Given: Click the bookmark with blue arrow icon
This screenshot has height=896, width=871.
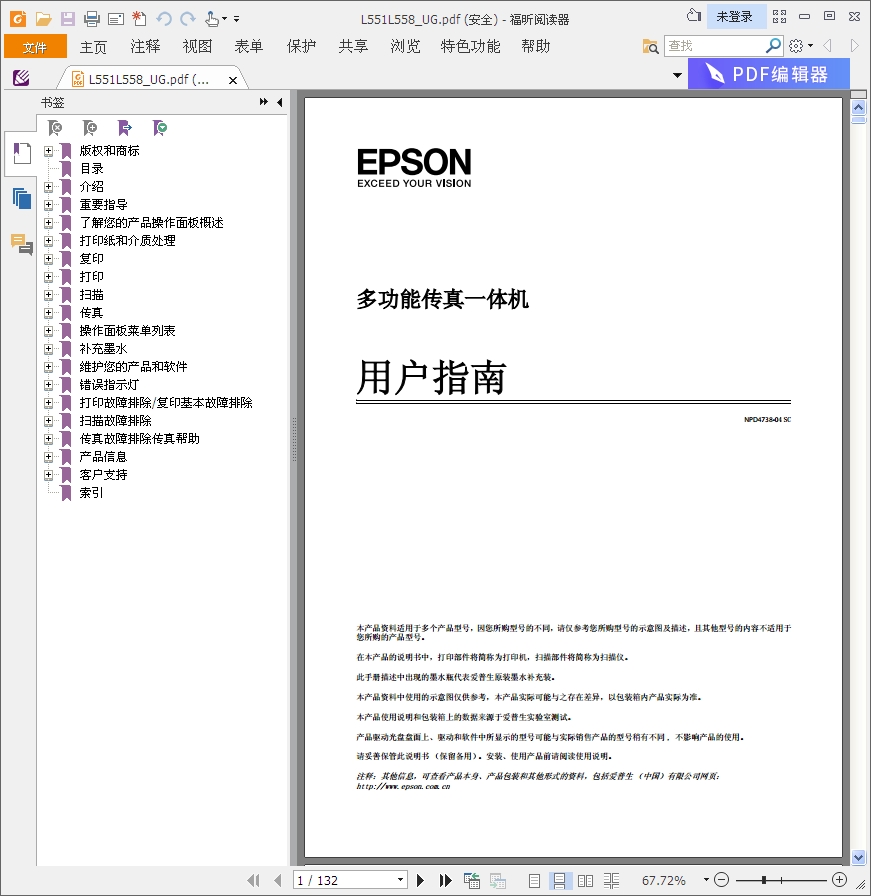Looking at the screenshot, I should [x=125, y=128].
